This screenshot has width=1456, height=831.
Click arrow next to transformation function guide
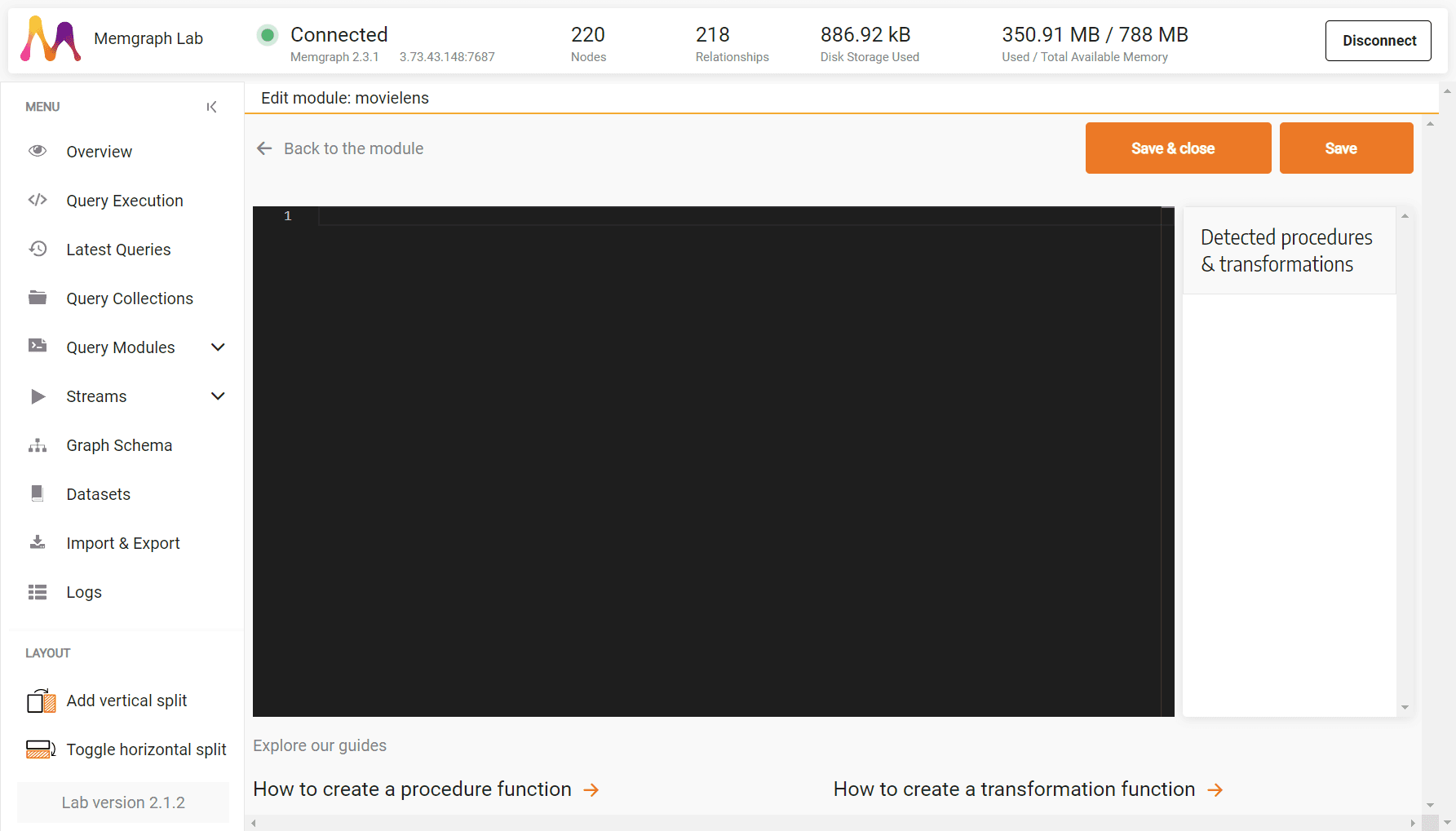1215,789
